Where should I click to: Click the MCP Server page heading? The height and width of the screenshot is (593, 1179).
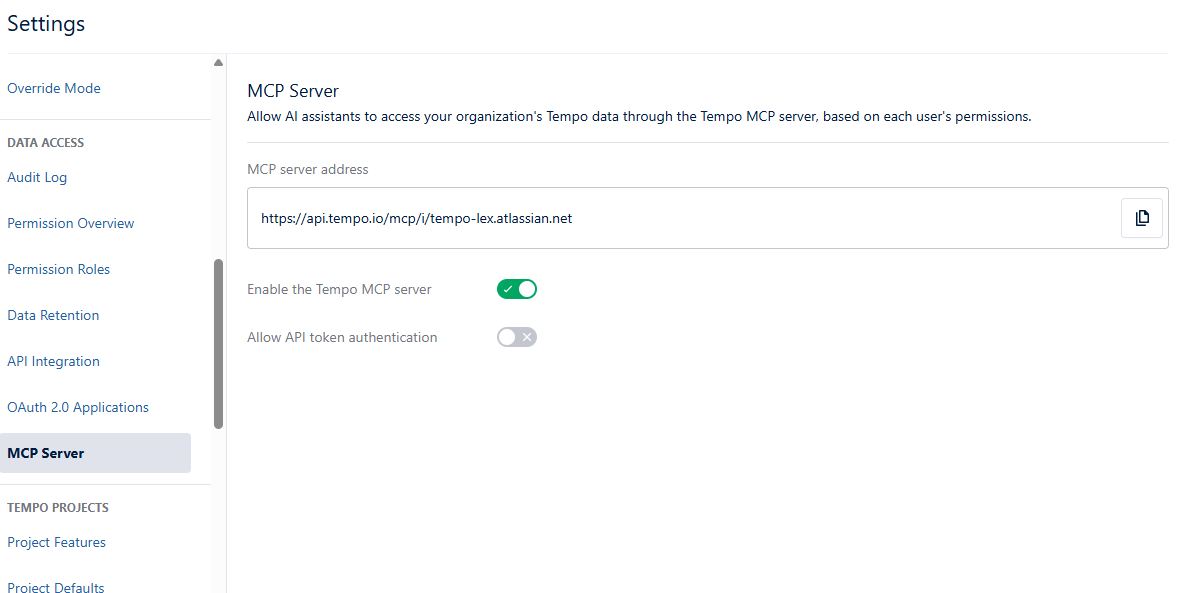293,91
